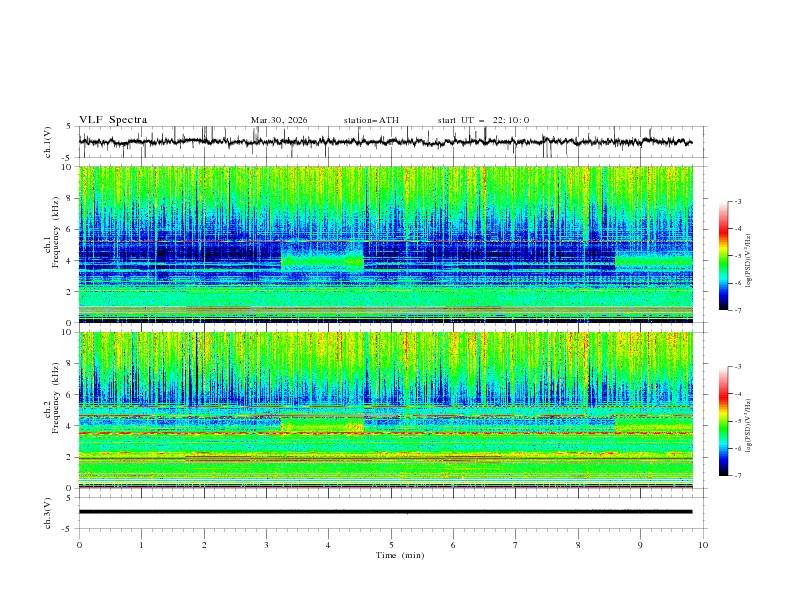
Task: Click the "4" tick on the time axis
Action: (328, 545)
